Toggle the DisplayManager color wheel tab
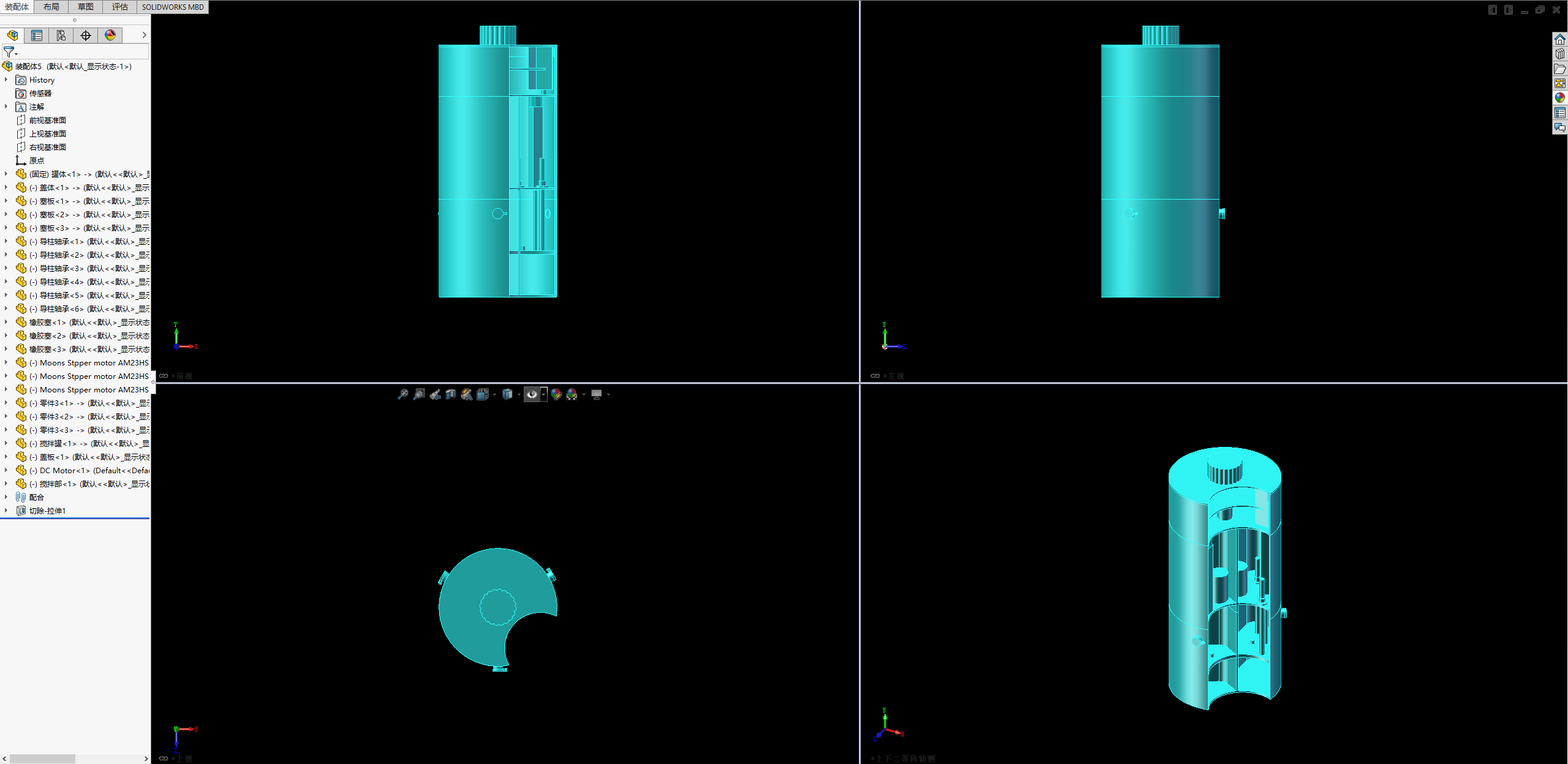Screen dimensions: 1568x764 click(x=110, y=36)
